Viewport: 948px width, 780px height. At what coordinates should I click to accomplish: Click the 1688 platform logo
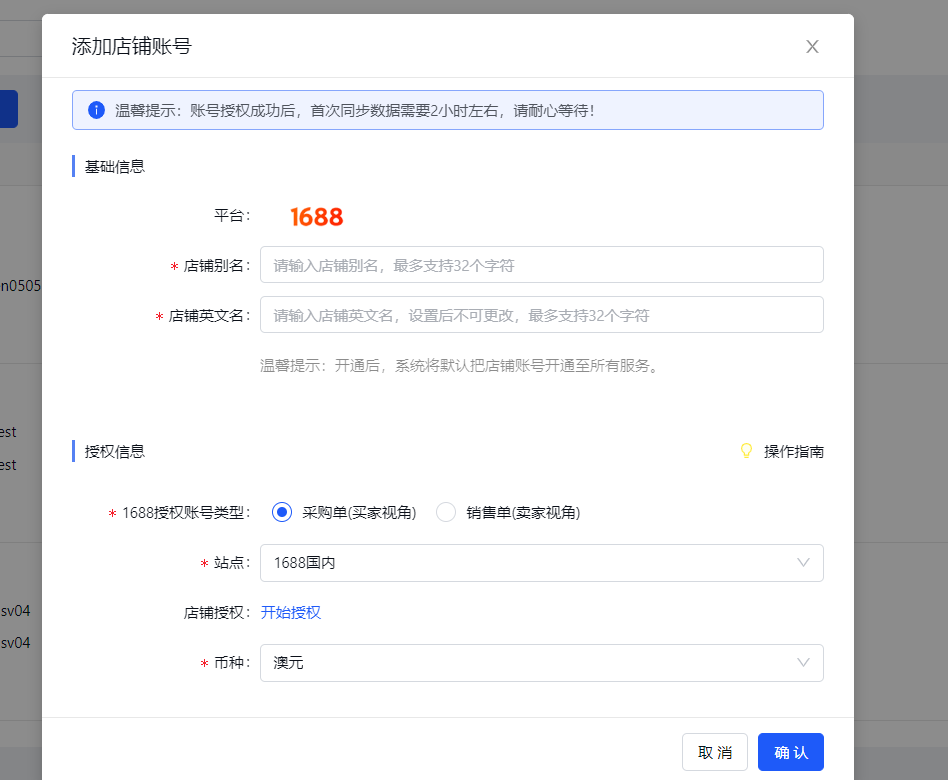click(x=317, y=216)
